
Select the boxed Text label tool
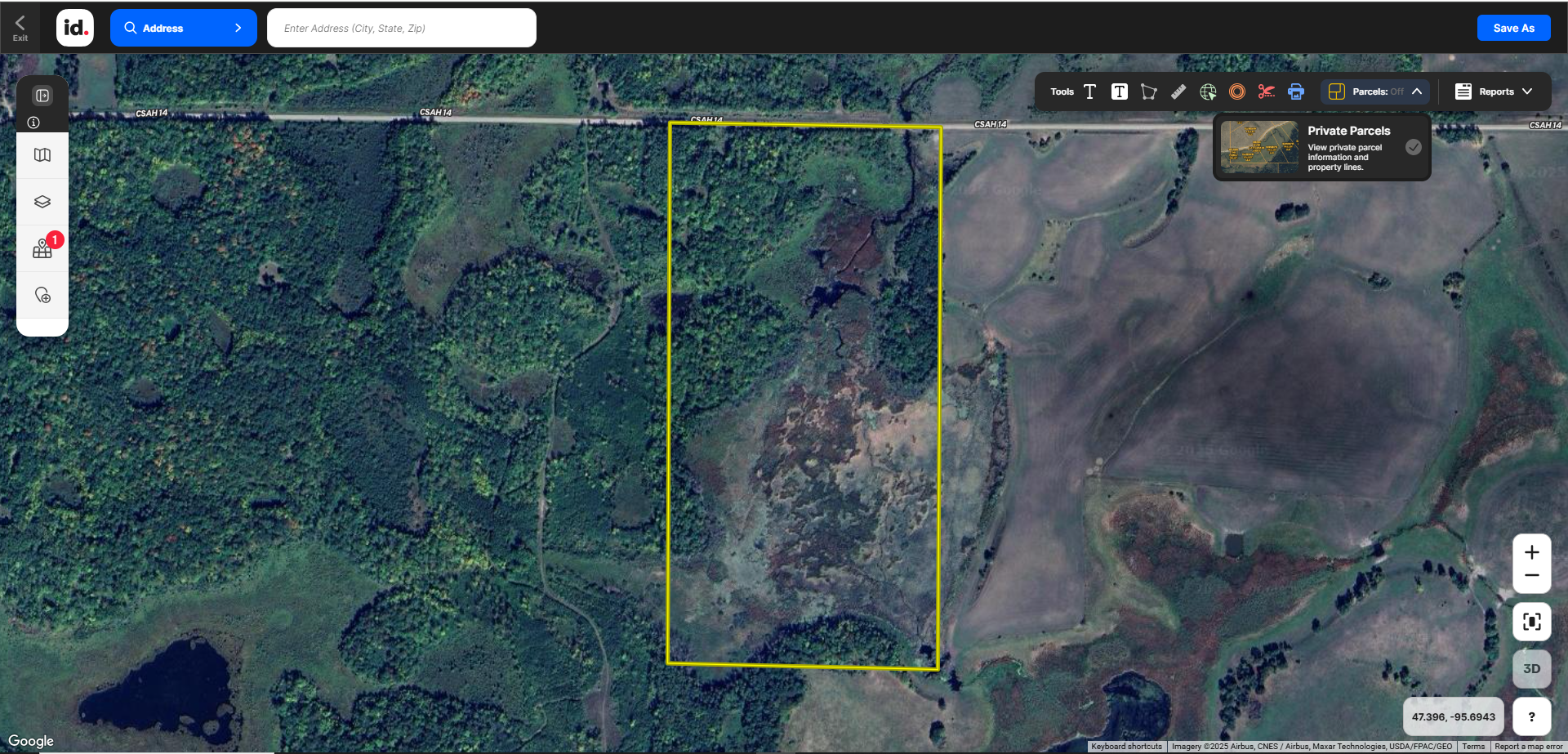click(x=1120, y=91)
